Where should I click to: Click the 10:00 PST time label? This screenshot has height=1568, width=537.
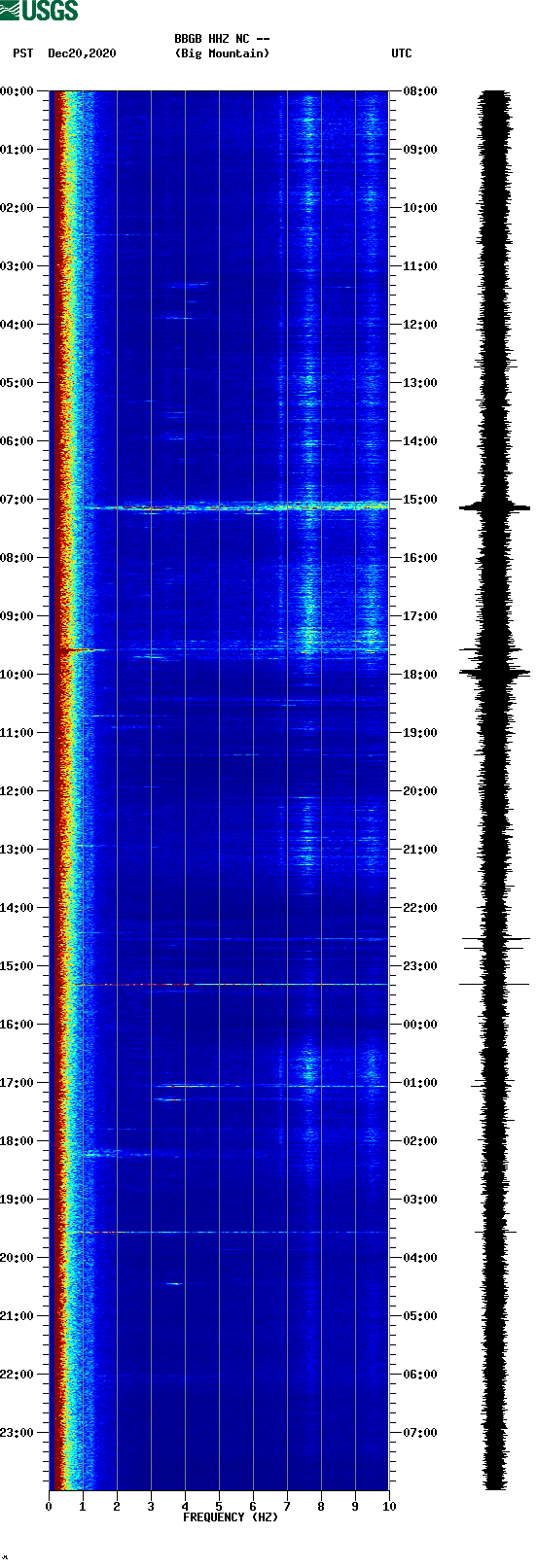(x=18, y=674)
